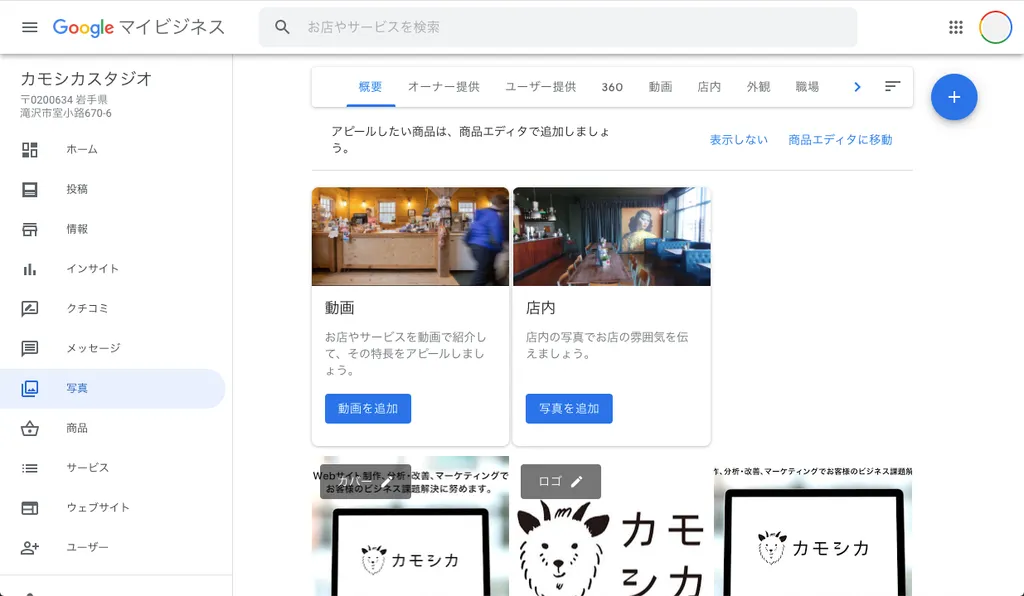Open the account profile avatar
Viewport: 1024px width, 596px height.
pos(995,27)
